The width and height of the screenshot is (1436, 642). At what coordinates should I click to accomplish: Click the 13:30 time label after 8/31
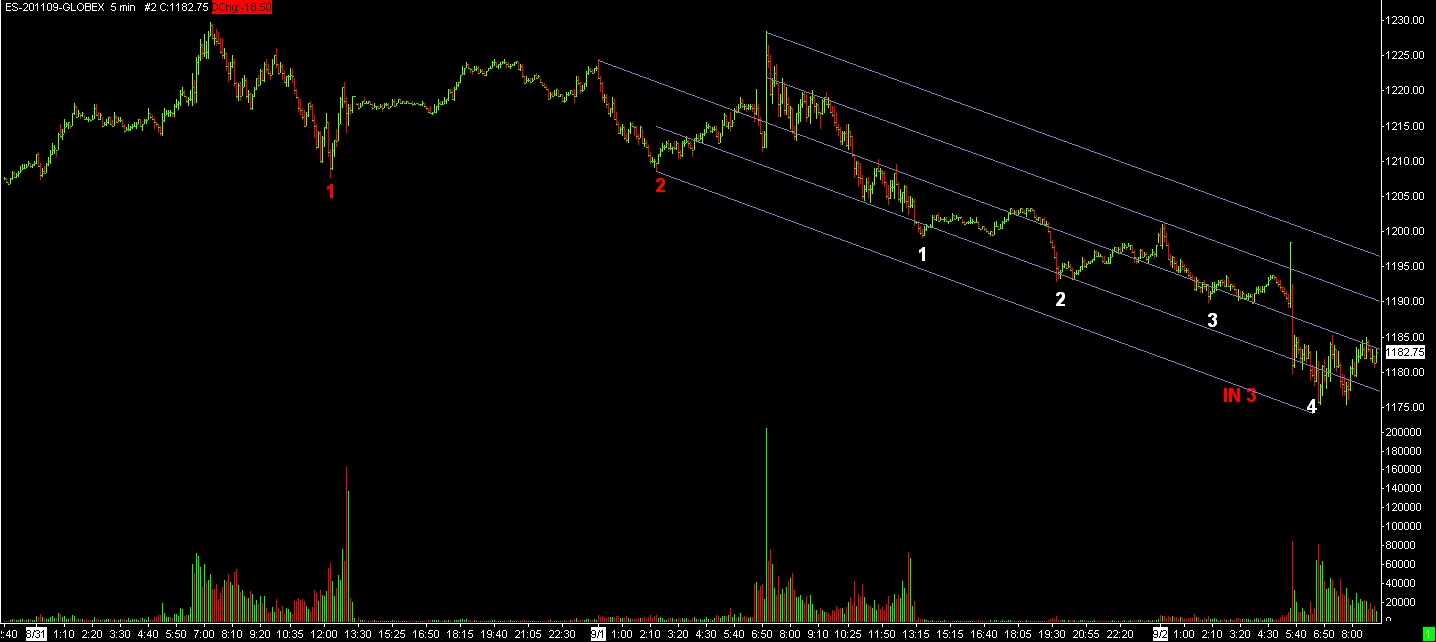(x=357, y=634)
